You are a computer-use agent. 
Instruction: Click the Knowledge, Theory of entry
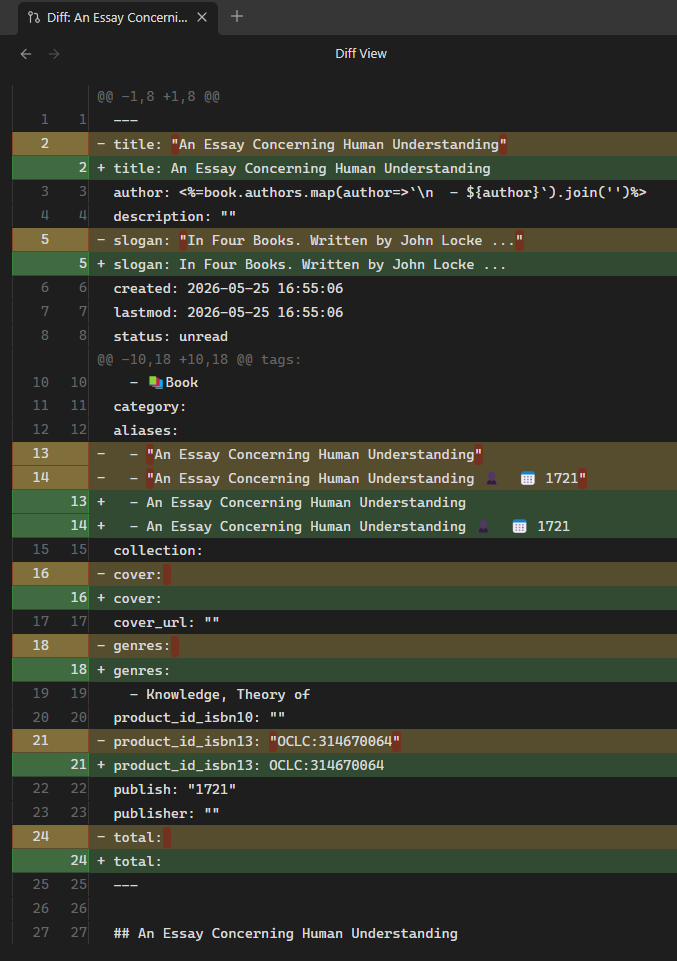[x=220, y=694]
